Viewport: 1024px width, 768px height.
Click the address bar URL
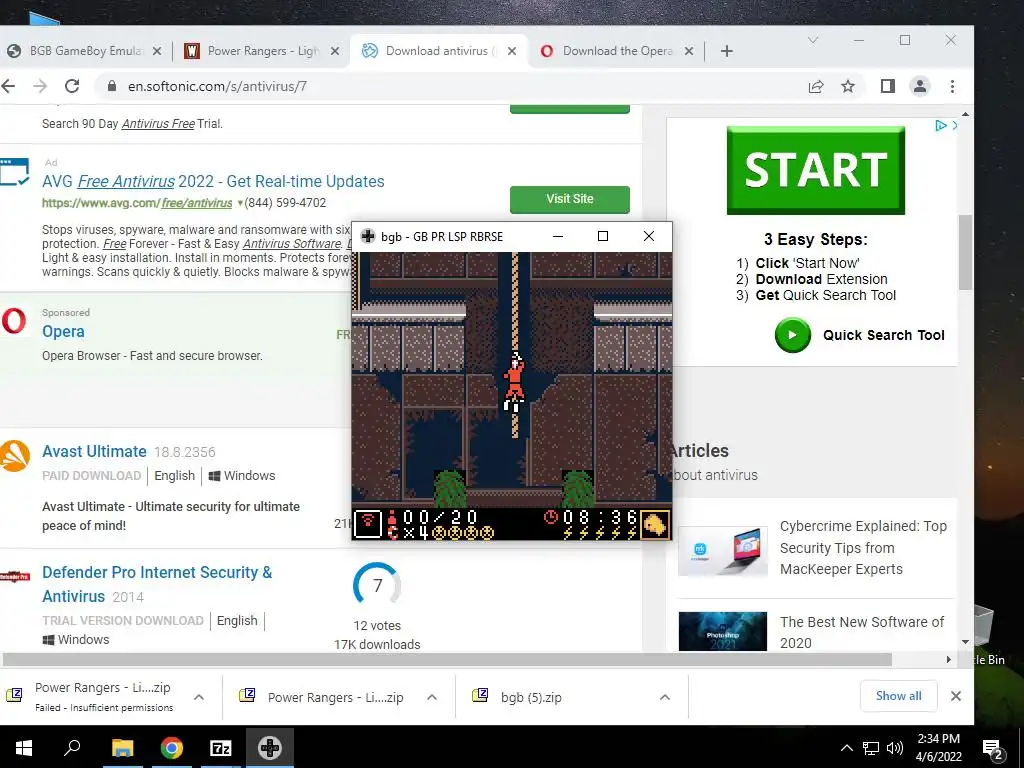pyautogui.click(x=217, y=86)
